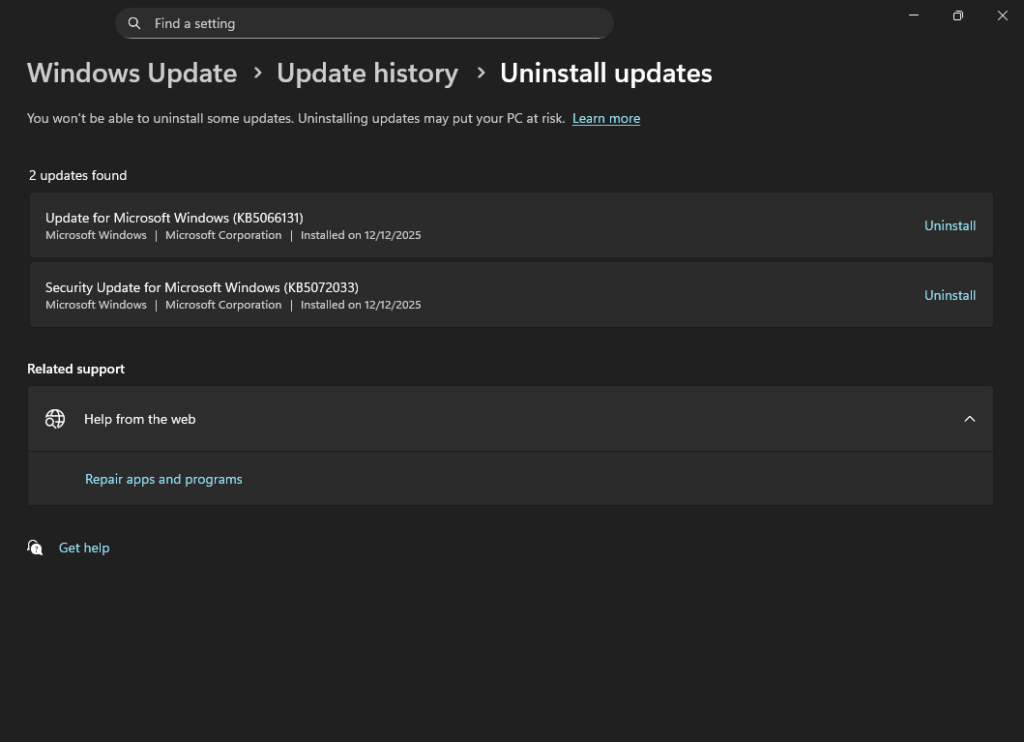This screenshot has height=742, width=1024.
Task: Collapse the Help from the web section chevron
Action: [969, 419]
